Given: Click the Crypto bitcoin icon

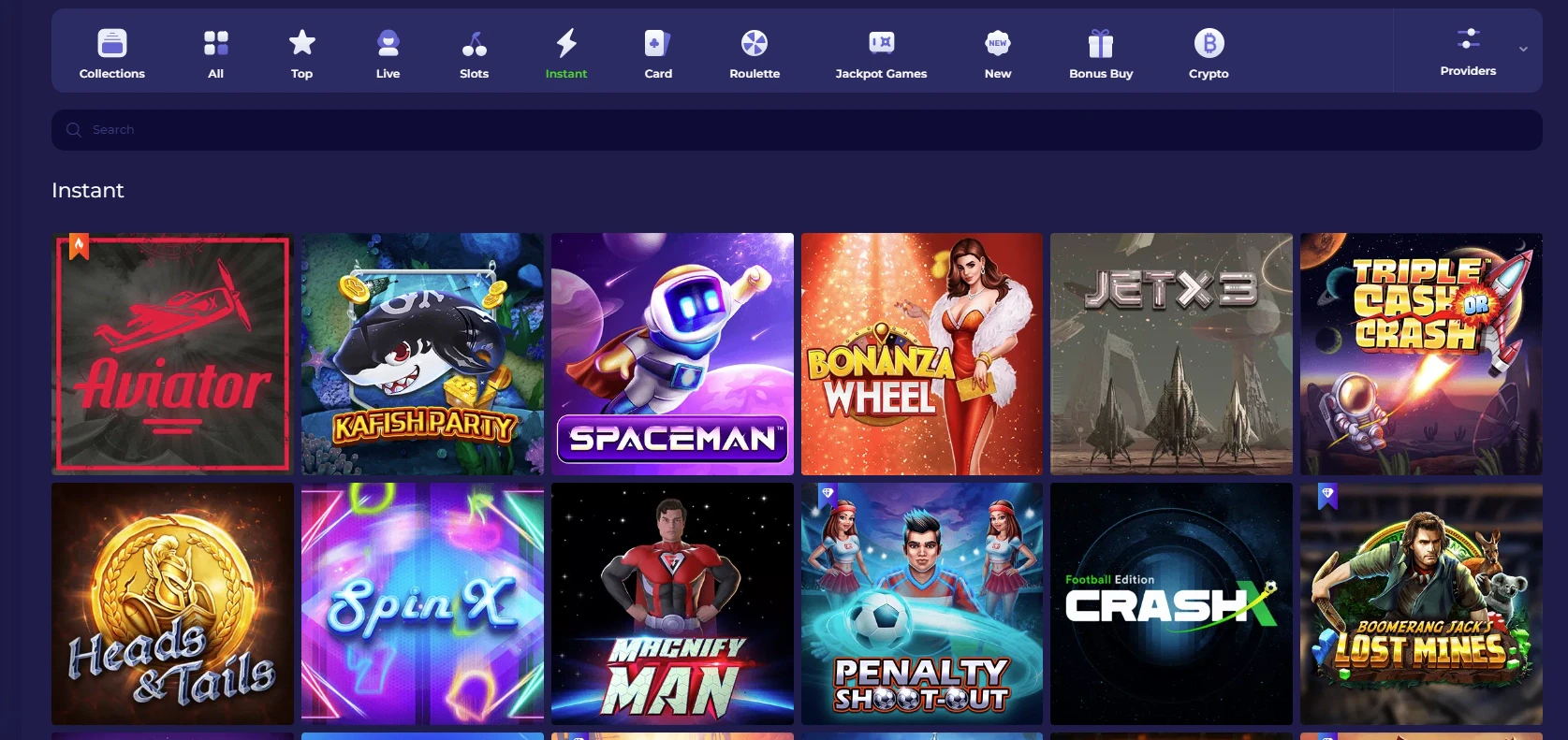Looking at the screenshot, I should click(1209, 43).
